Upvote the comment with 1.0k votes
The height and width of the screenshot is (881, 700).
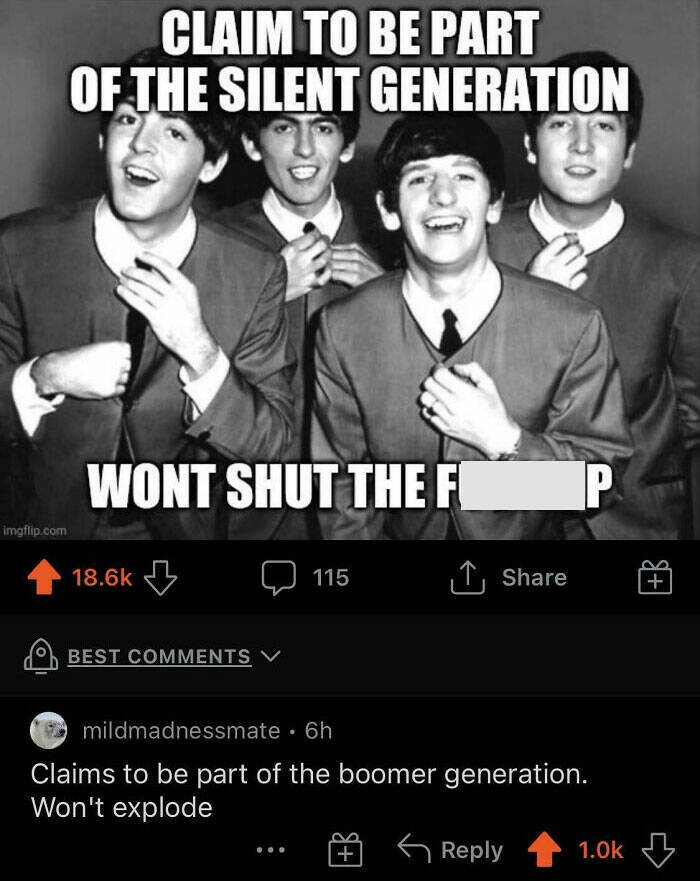(x=544, y=850)
